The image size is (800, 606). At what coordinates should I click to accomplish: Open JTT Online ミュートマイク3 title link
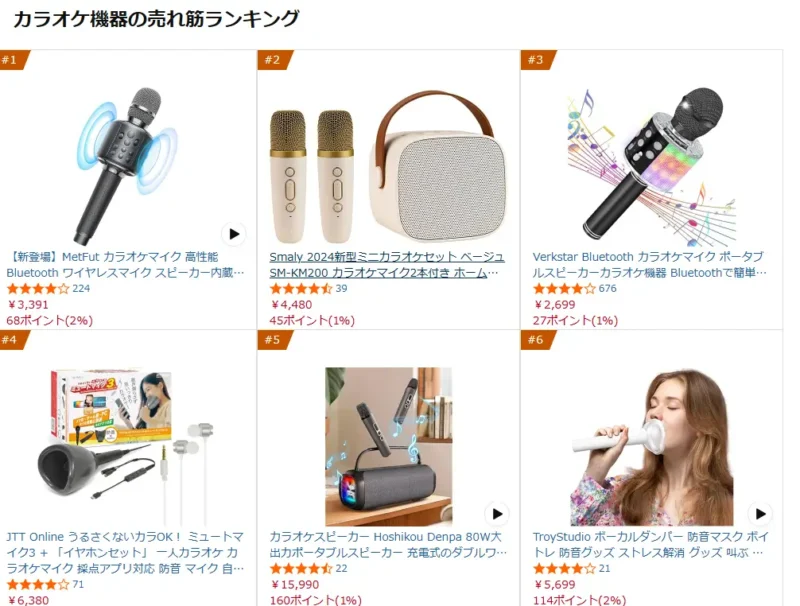(126, 552)
